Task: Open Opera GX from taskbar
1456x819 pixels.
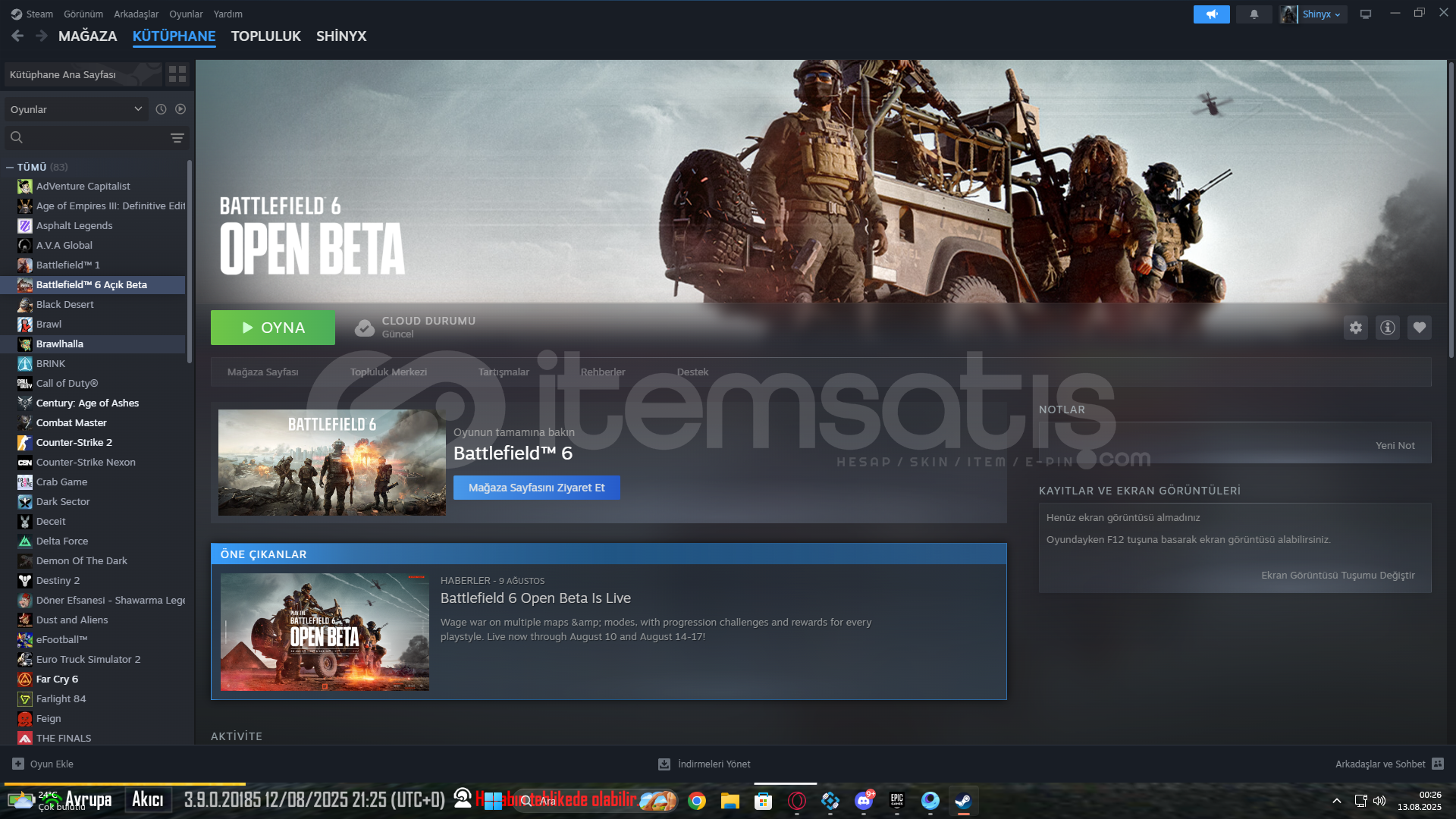Action: 796,801
